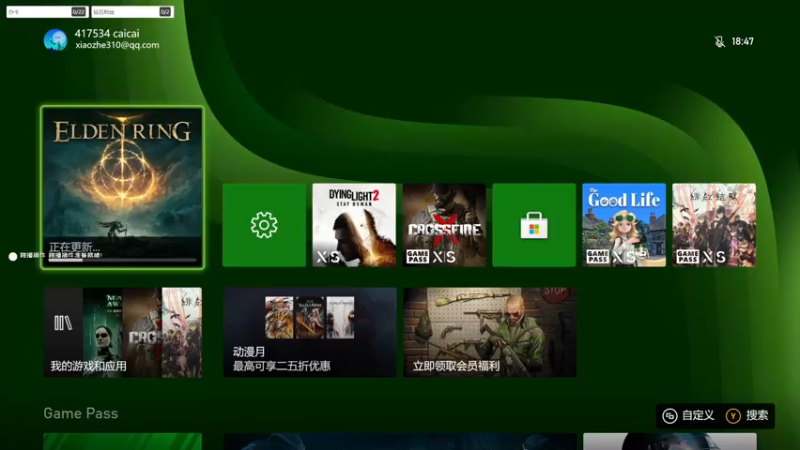
Task: Click the 417534 caicai gamertag
Action: (x=107, y=34)
